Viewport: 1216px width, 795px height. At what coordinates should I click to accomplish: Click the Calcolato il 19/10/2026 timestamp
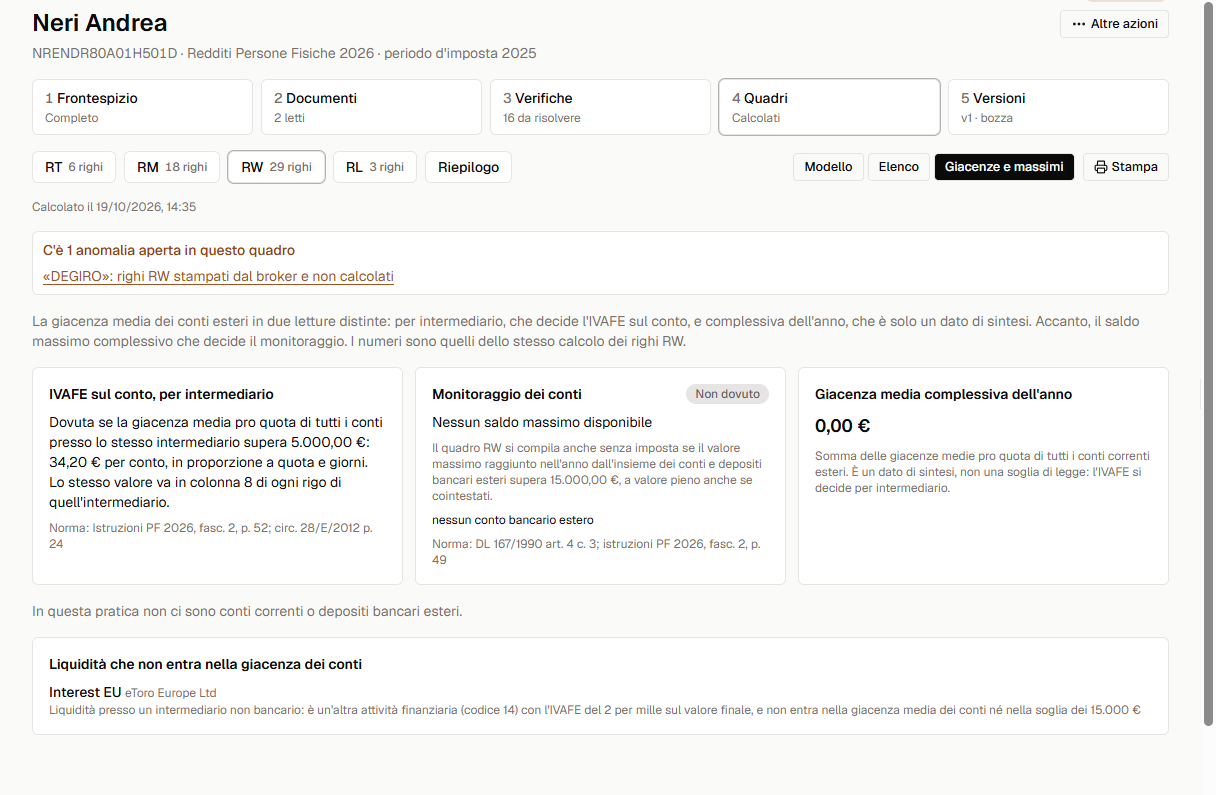(114, 207)
